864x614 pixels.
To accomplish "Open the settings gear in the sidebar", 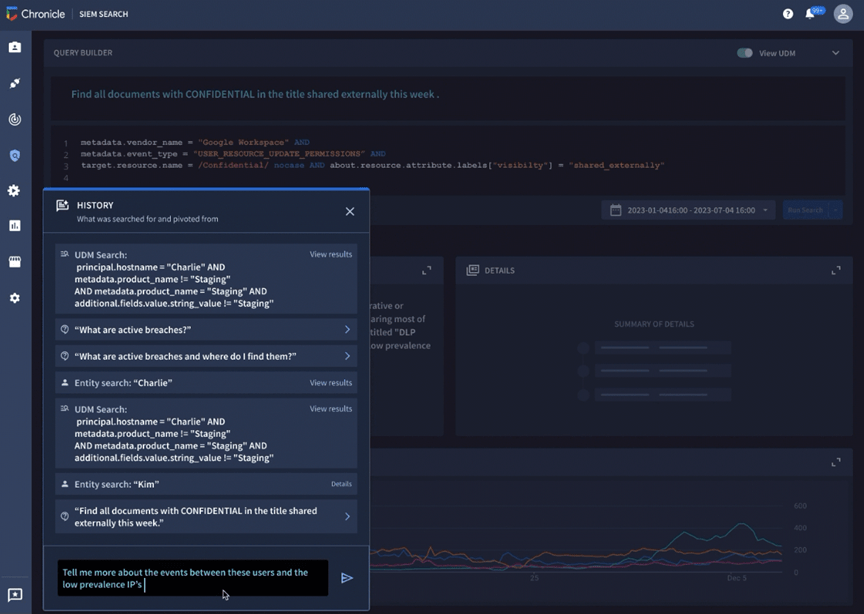I will click(x=14, y=190).
